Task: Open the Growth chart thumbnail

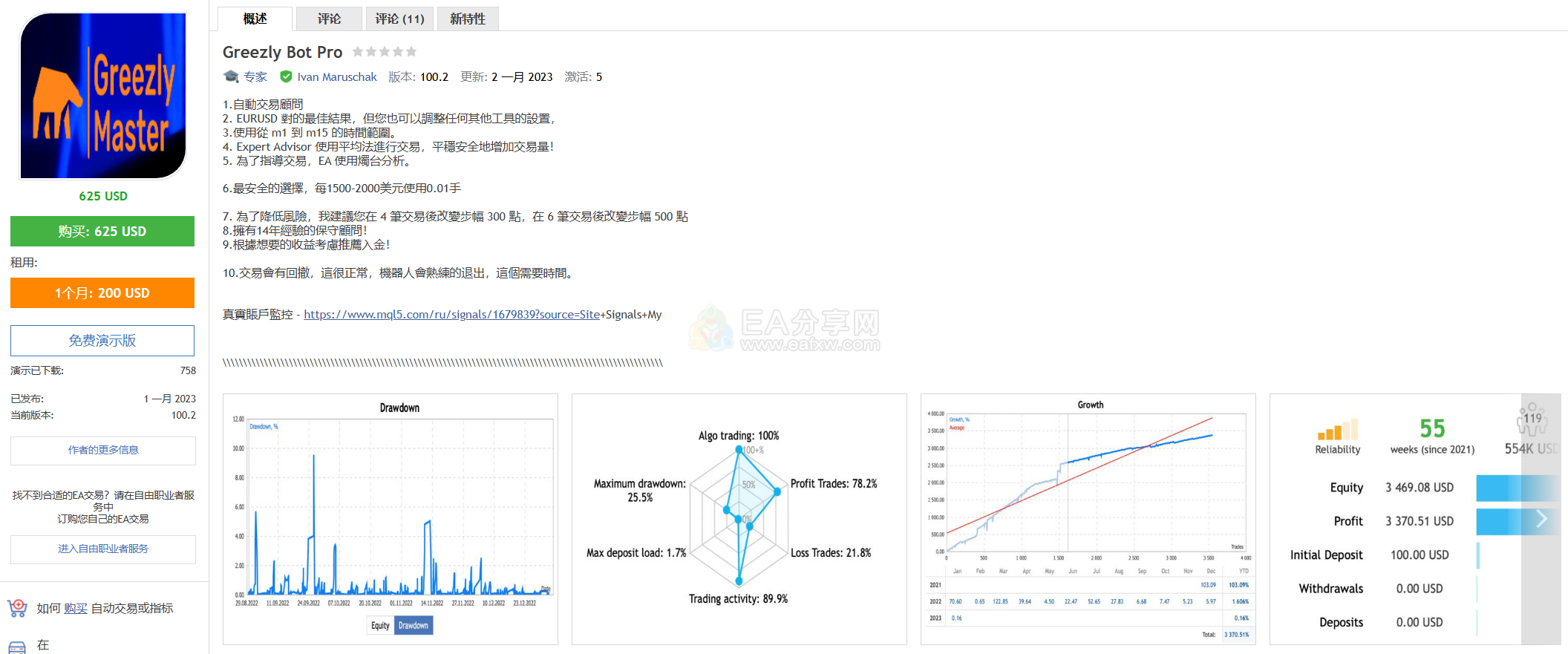Action: coord(1088,519)
